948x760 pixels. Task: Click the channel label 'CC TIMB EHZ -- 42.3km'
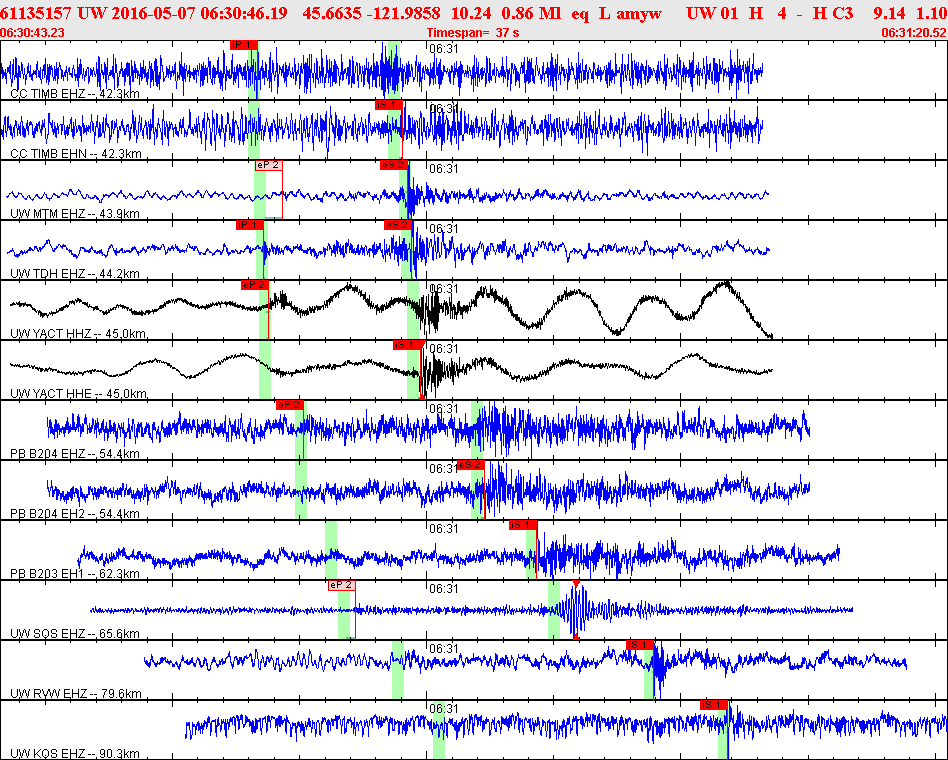(x=75, y=94)
